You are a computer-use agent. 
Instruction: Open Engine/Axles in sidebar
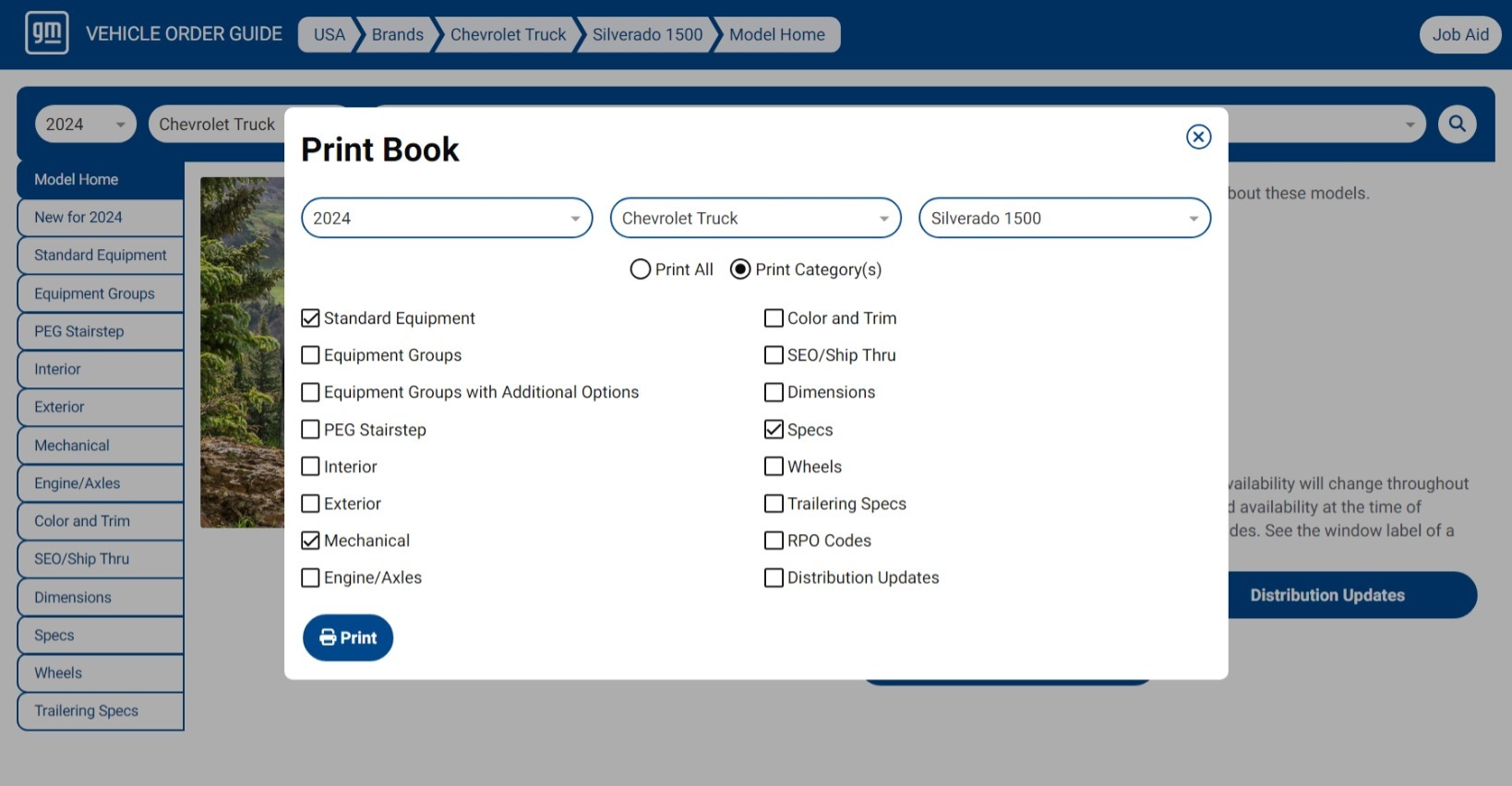101,483
